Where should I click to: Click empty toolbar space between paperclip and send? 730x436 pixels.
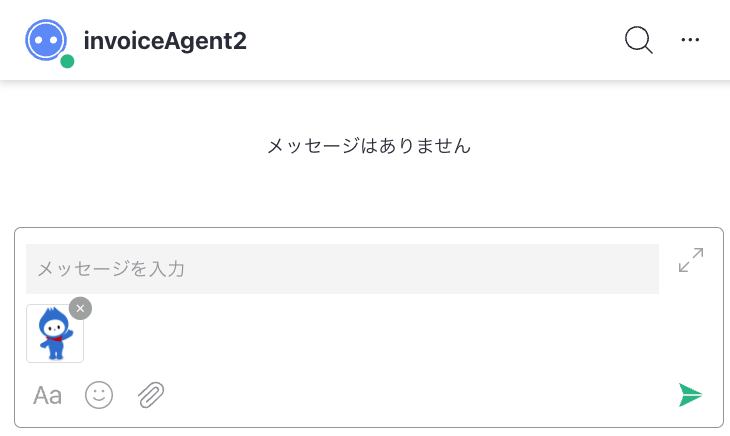click(x=419, y=396)
